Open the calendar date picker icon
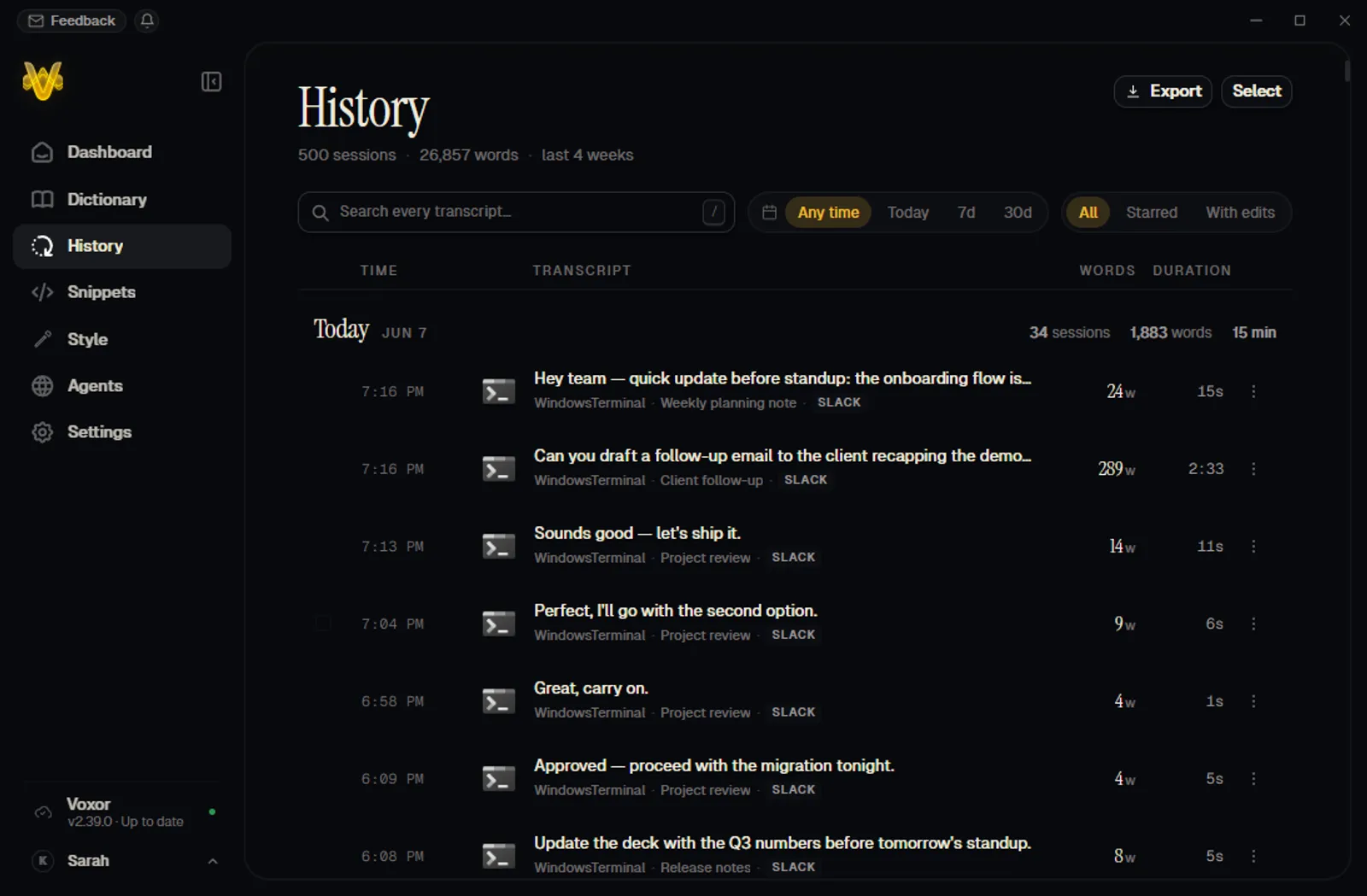 pos(769,212)
